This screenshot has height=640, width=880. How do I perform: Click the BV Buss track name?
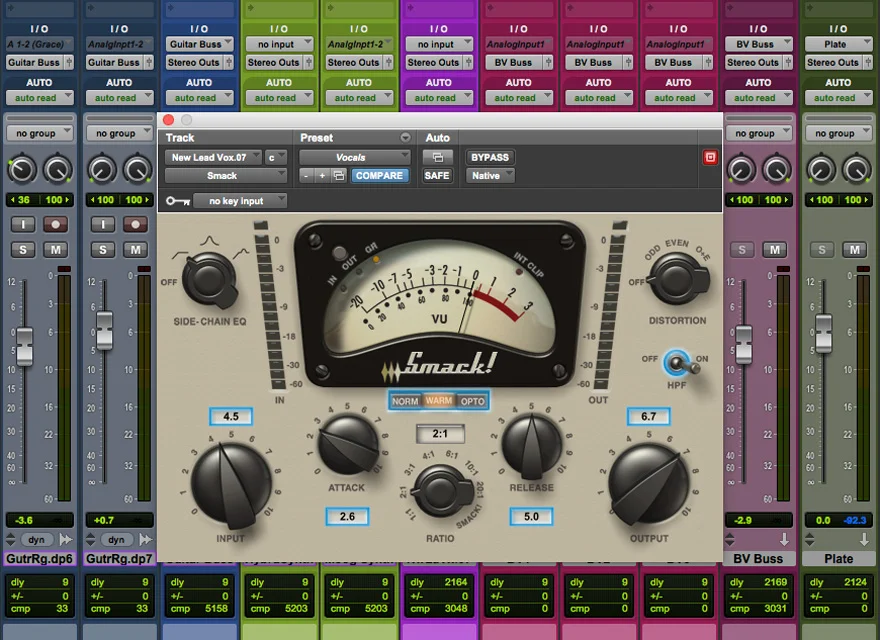[x=758, y=559]
